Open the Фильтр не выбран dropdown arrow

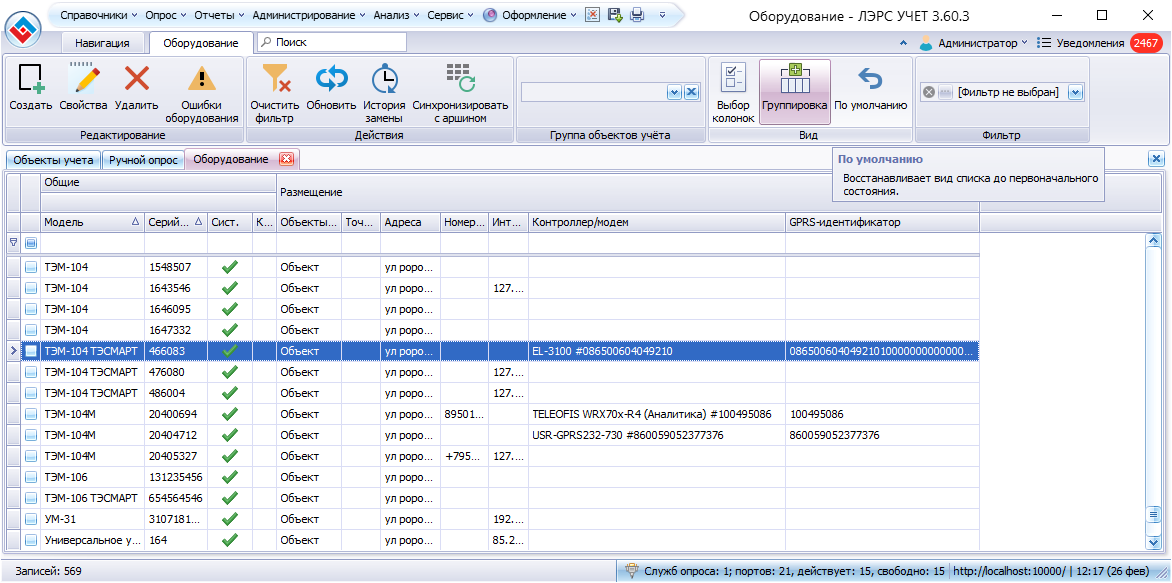pyautogui.click(x=1076, y=92)
